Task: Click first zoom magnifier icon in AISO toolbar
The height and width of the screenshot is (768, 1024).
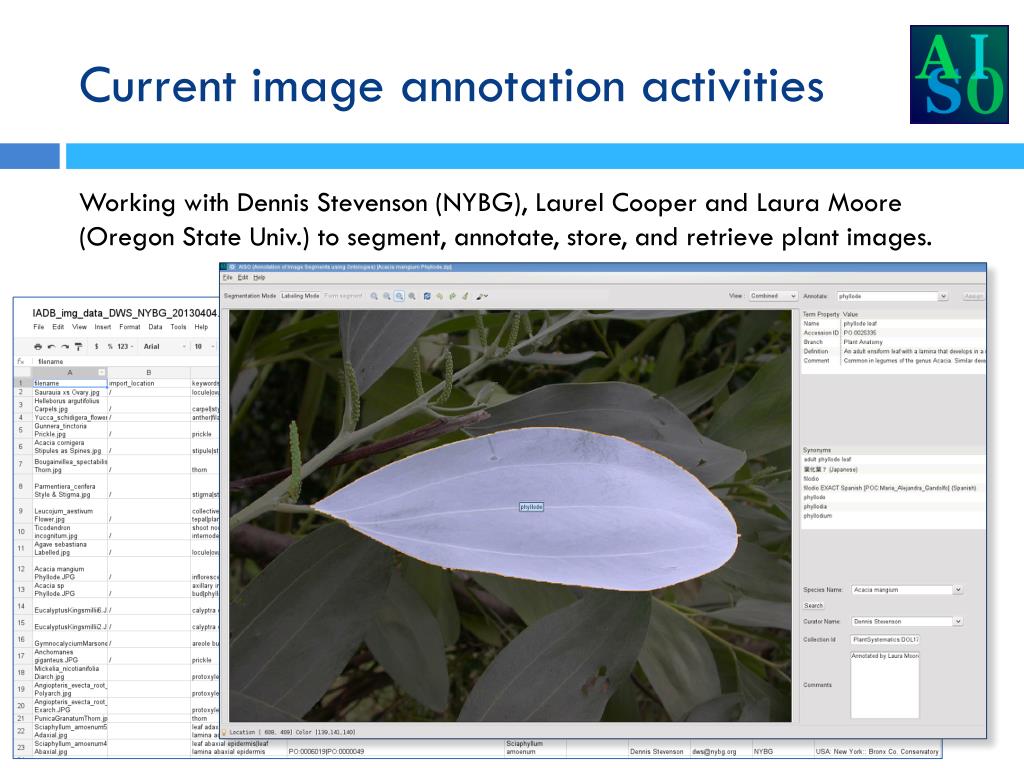Action: click(374, 296)
